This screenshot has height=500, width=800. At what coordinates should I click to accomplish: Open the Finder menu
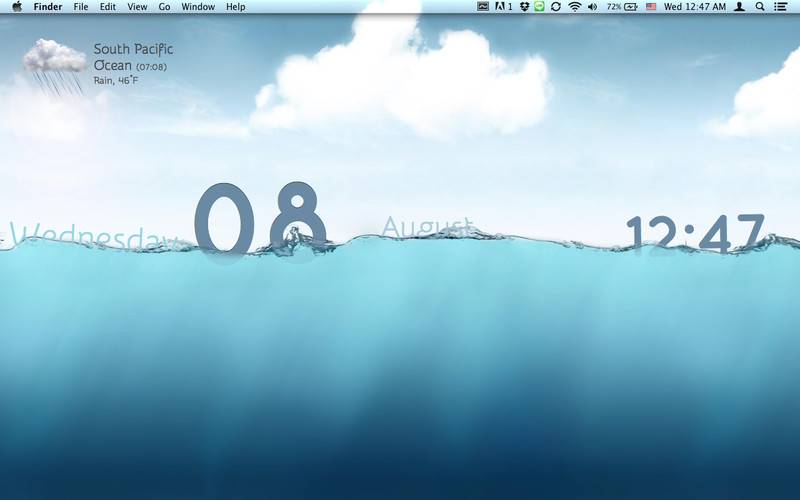point(48,7)
